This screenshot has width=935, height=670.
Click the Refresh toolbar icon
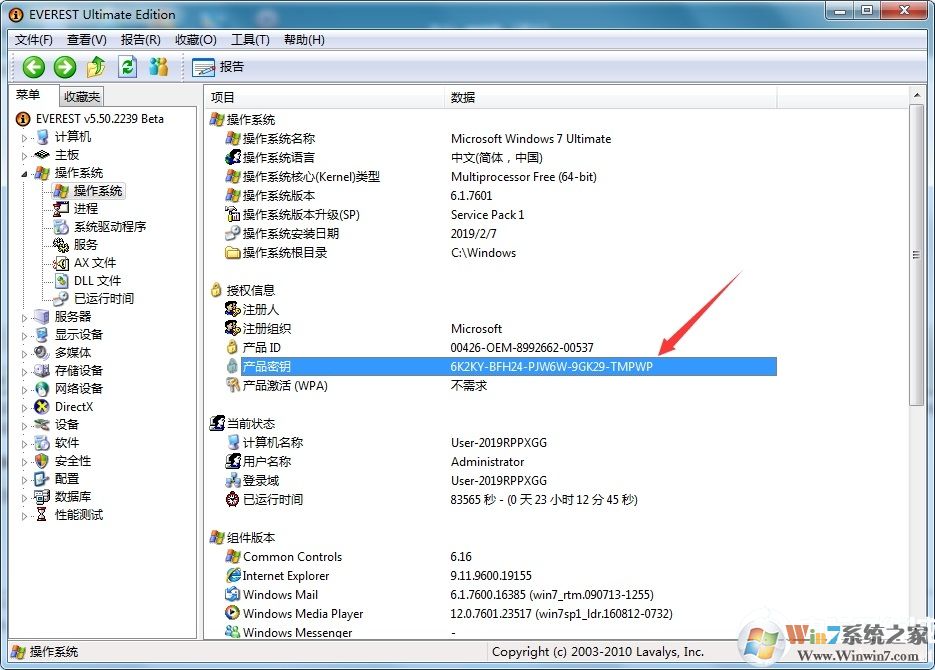(127, 67)
